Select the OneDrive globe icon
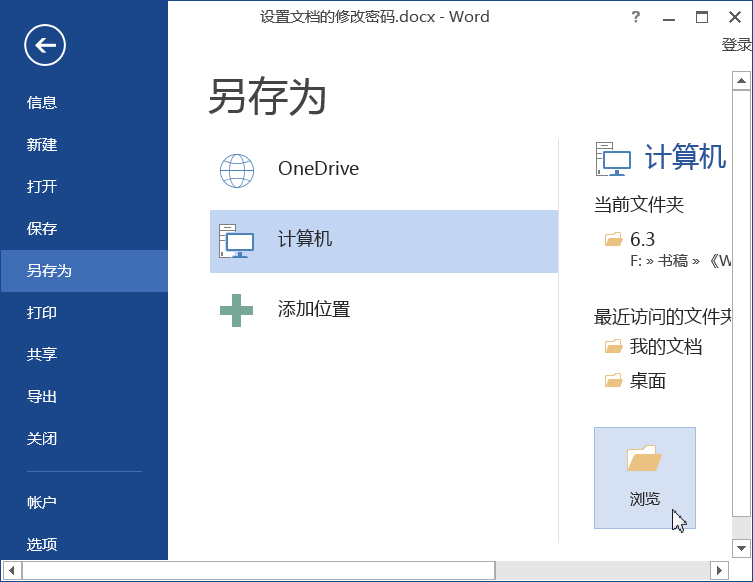The height and width of the screenshot is (582, 753). pyautogui.click(x=237, y=170)
